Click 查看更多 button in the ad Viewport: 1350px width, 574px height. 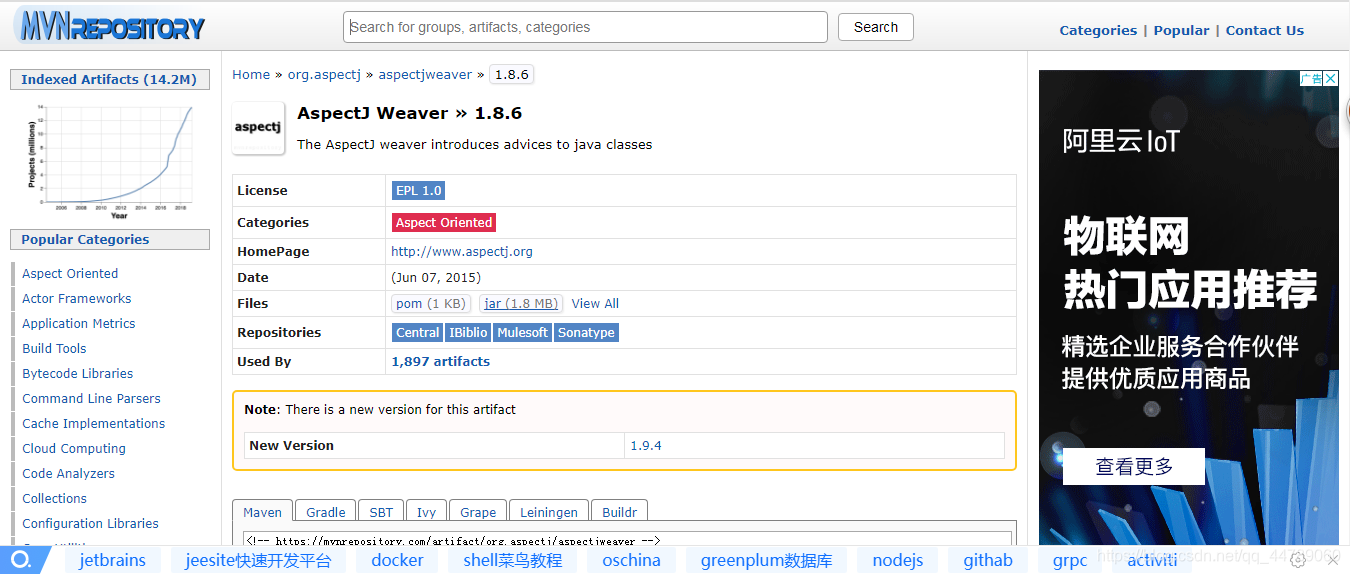click(x=1134, y=466)
